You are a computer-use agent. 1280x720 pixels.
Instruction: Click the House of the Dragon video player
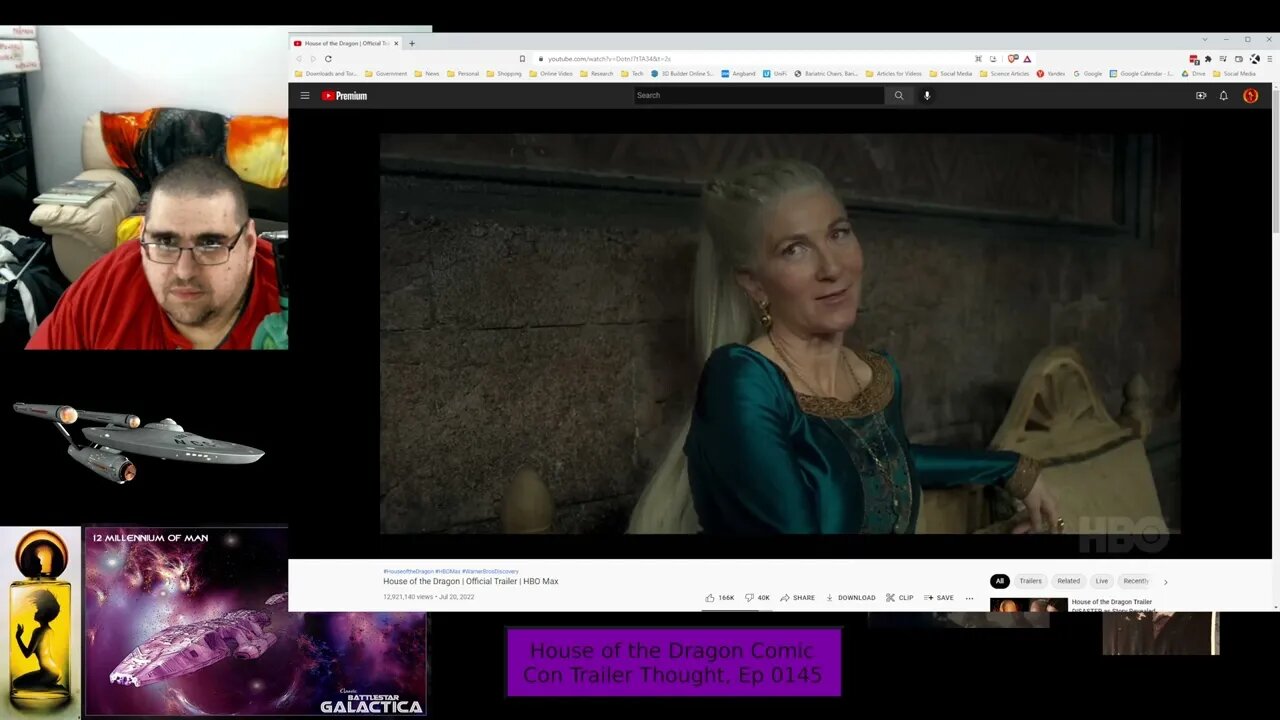point(780,333)
